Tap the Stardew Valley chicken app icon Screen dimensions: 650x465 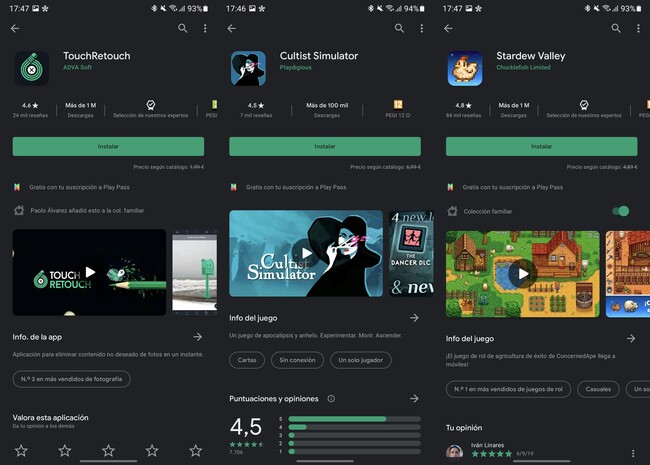(x=465, y=68)
